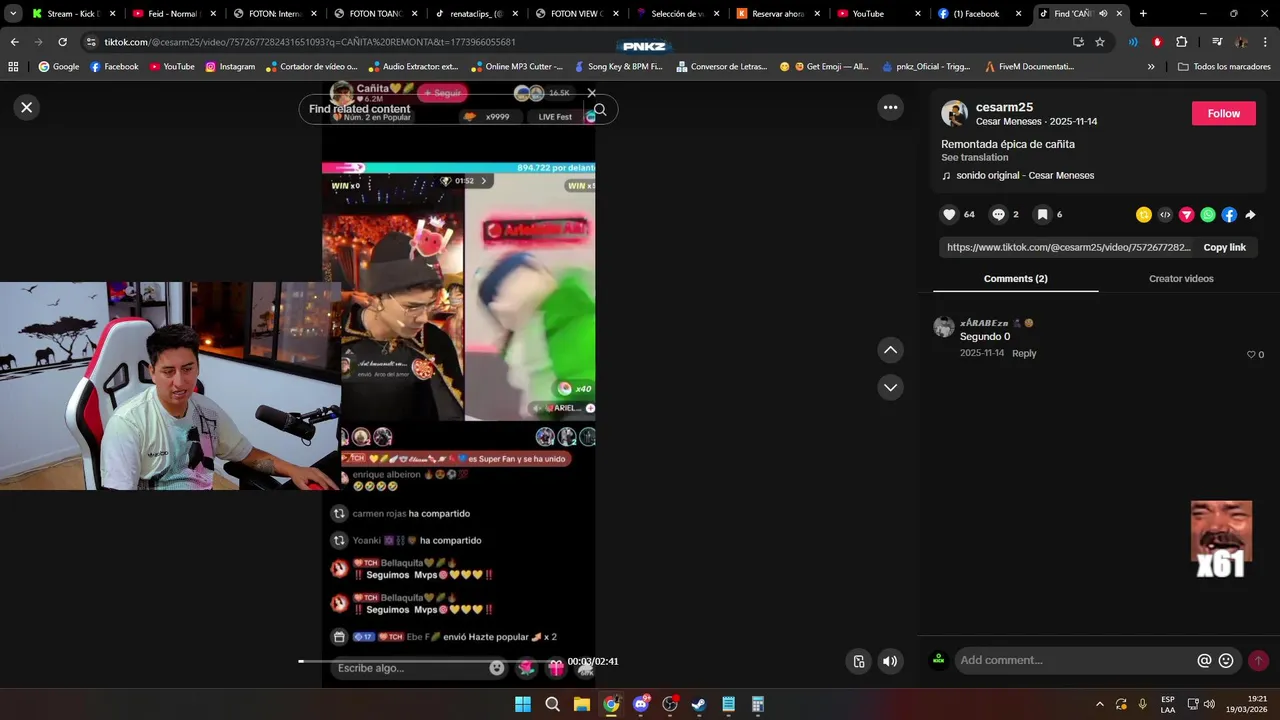Switch to the Feid - Normal YouTube browser tab

pyautogui.click(x=172, y=14)
